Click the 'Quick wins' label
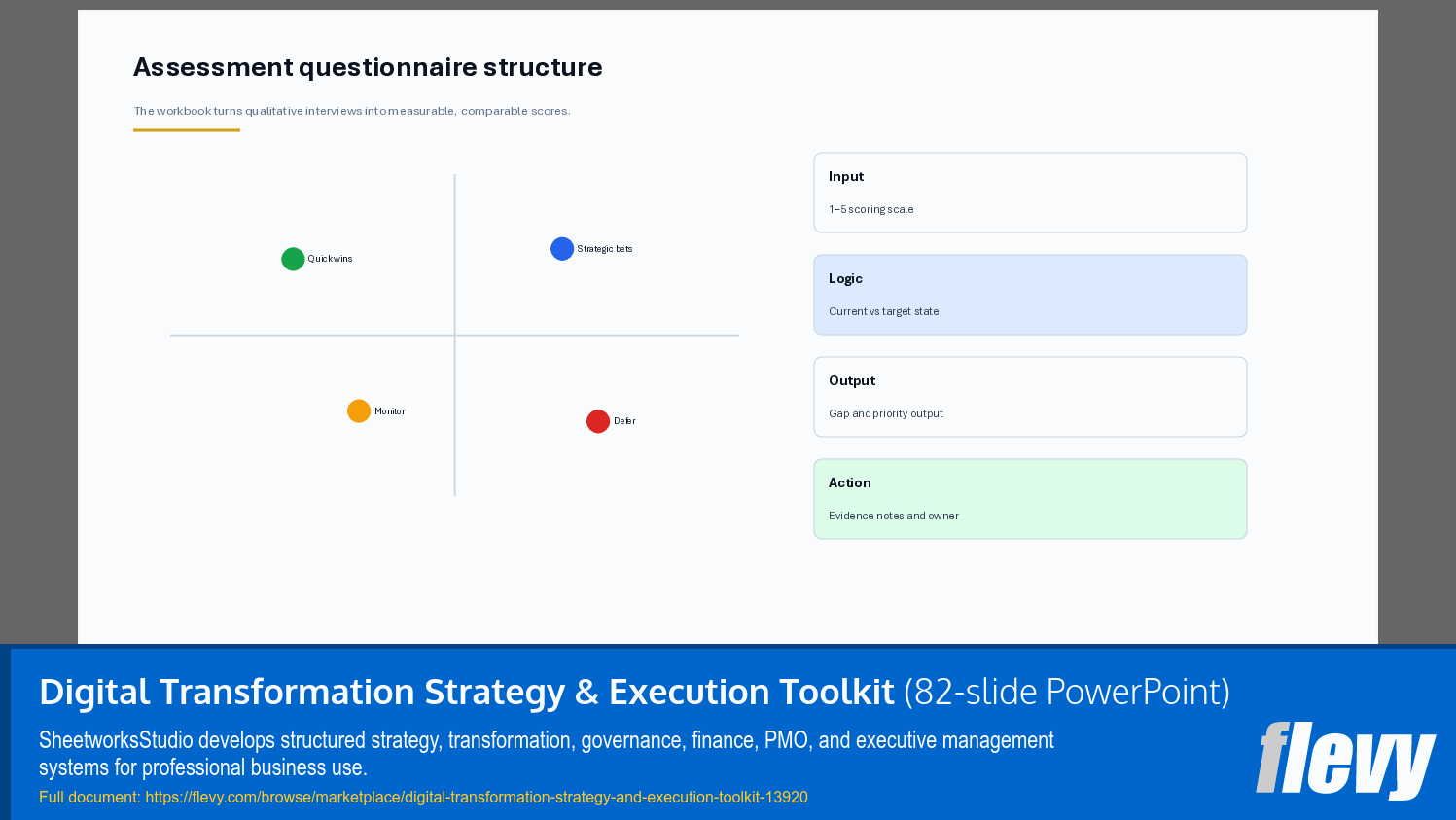Viewport: 1456px width, 820px height. tap(330, 259)
